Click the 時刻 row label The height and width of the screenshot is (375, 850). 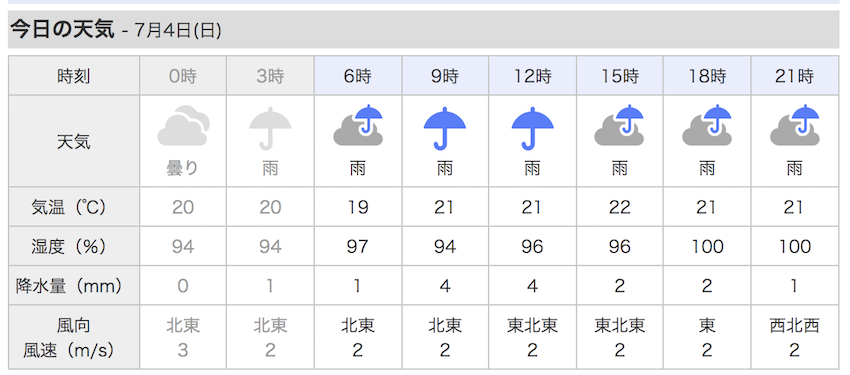pos(74,76)
